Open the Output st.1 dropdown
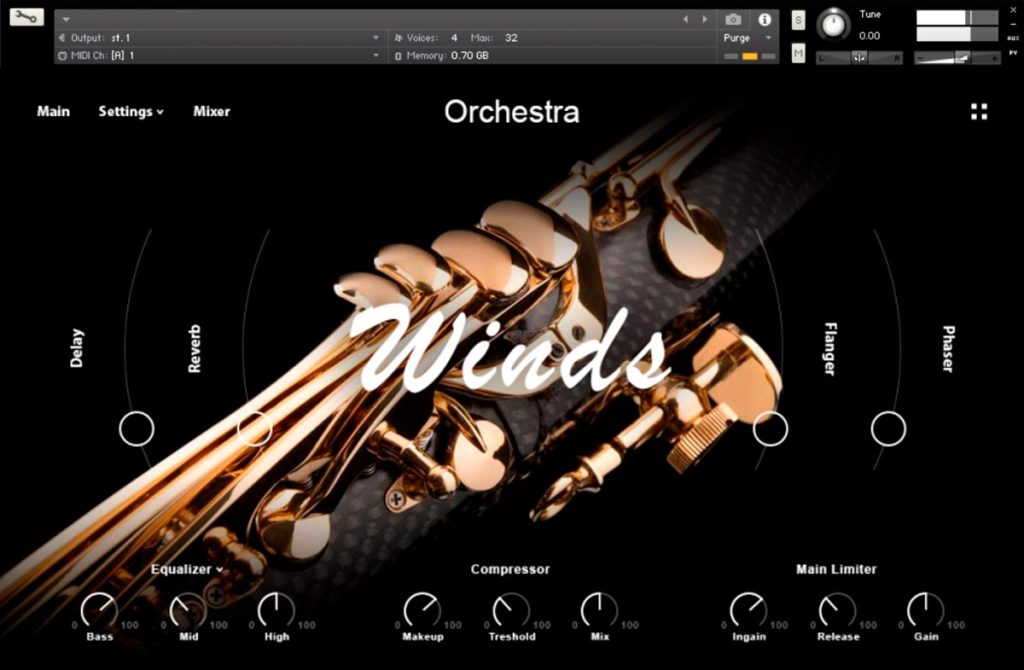Screen dimensions: 1024x670 pyautogui.click(x=219, y=38)
